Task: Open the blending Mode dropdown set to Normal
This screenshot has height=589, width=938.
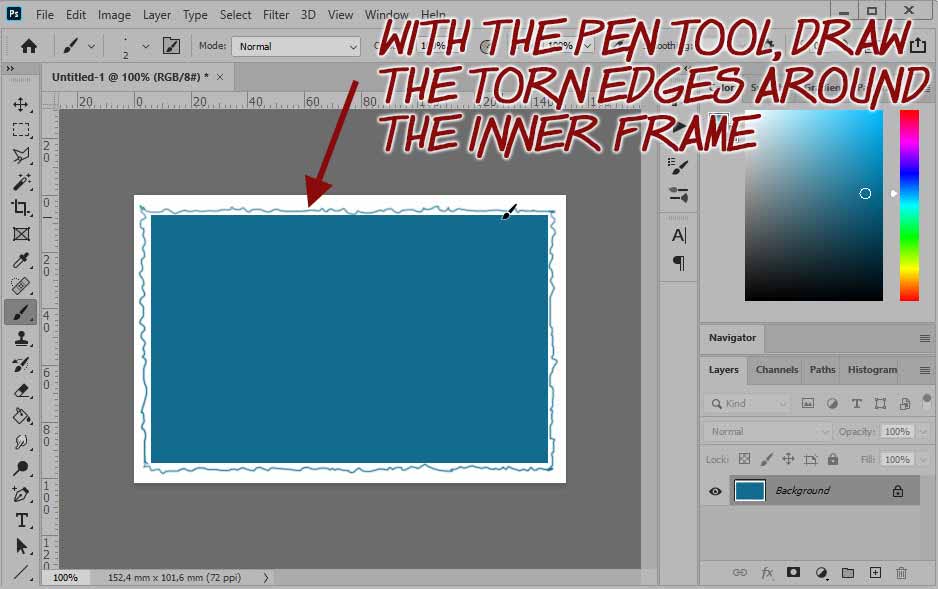Action: (x=295, y=46)
